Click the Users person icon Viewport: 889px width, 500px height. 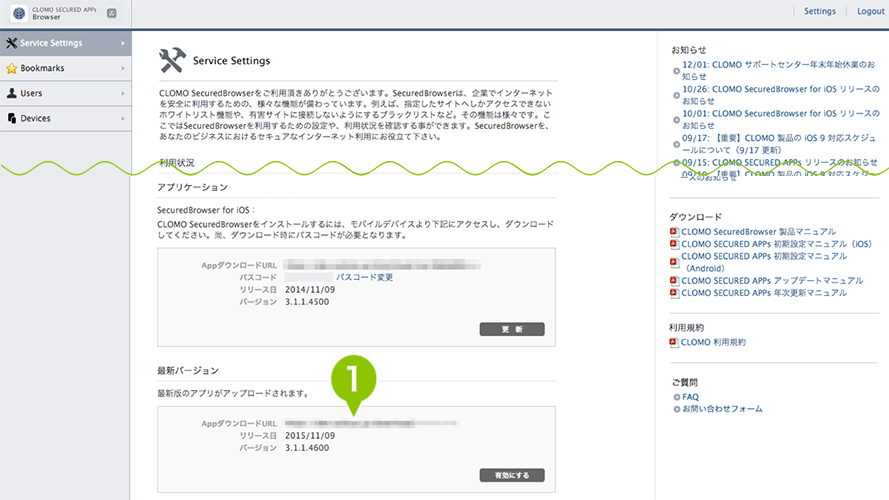[11, 93]
